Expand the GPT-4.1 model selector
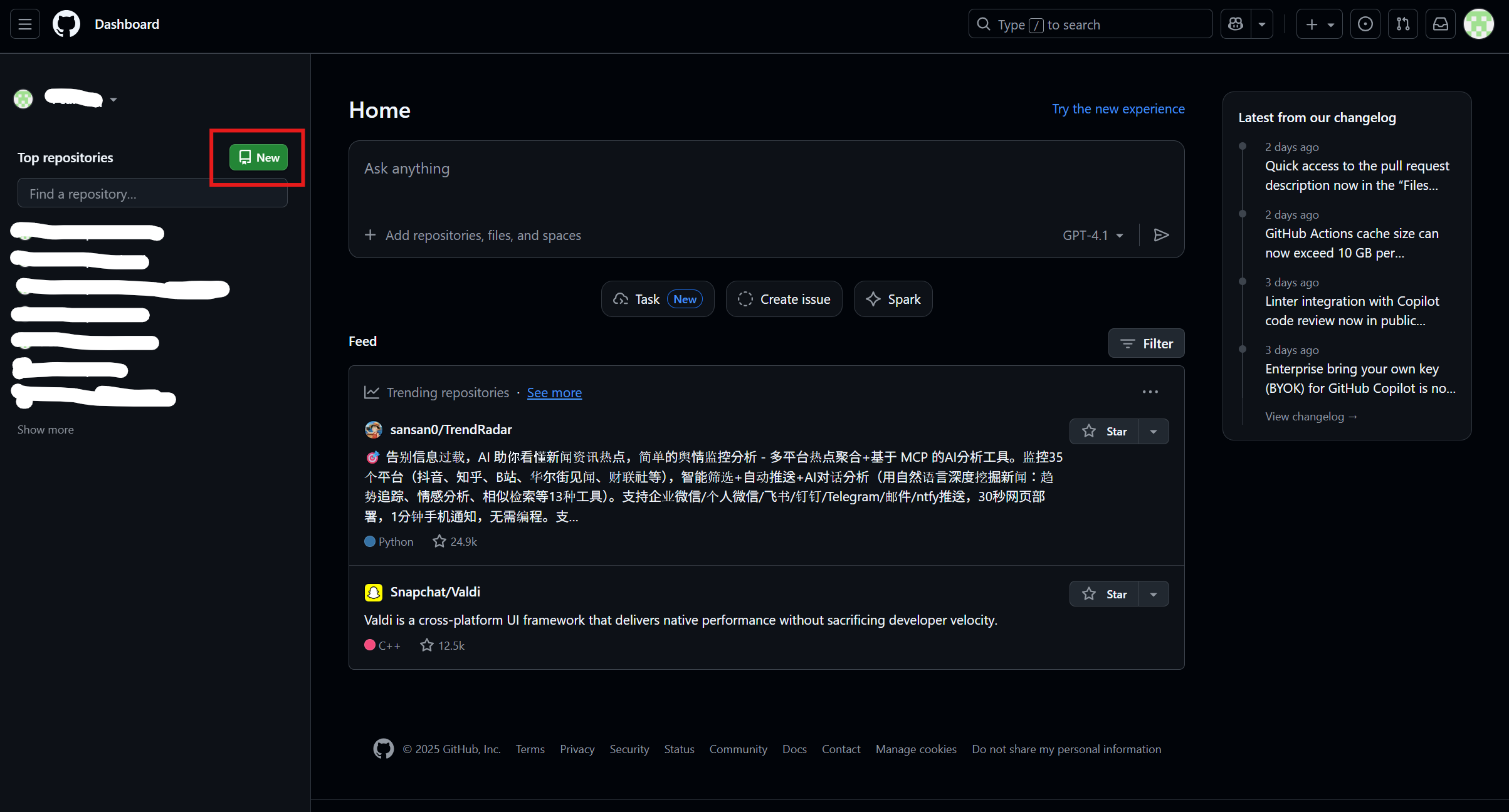This screenshot has width=1509, height=812. click(x=1093, y=235)
